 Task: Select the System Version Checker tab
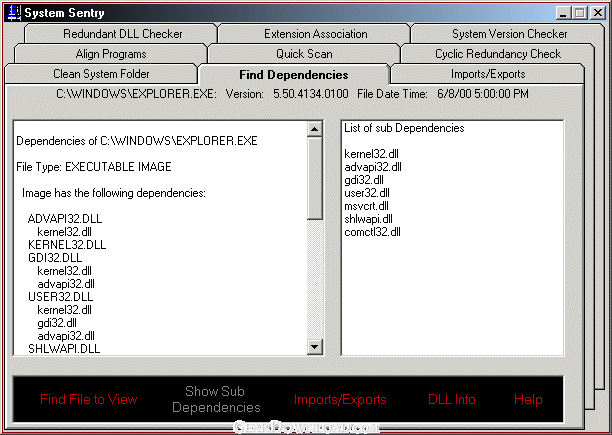coord(509,34)
